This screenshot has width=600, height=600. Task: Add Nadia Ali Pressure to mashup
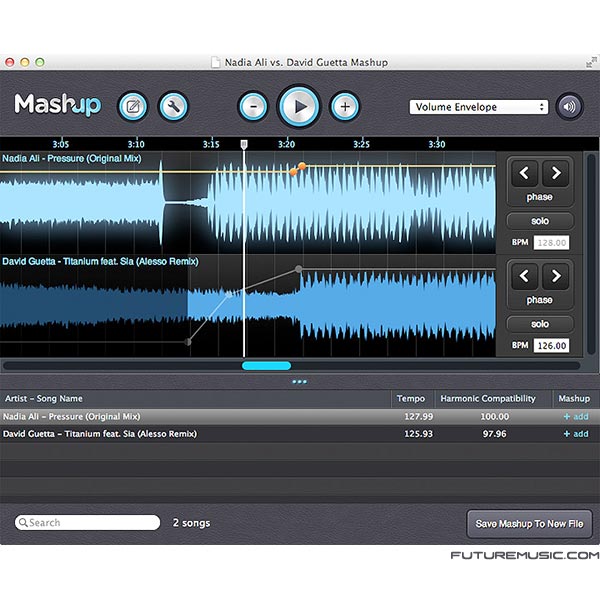coord(576,417)
